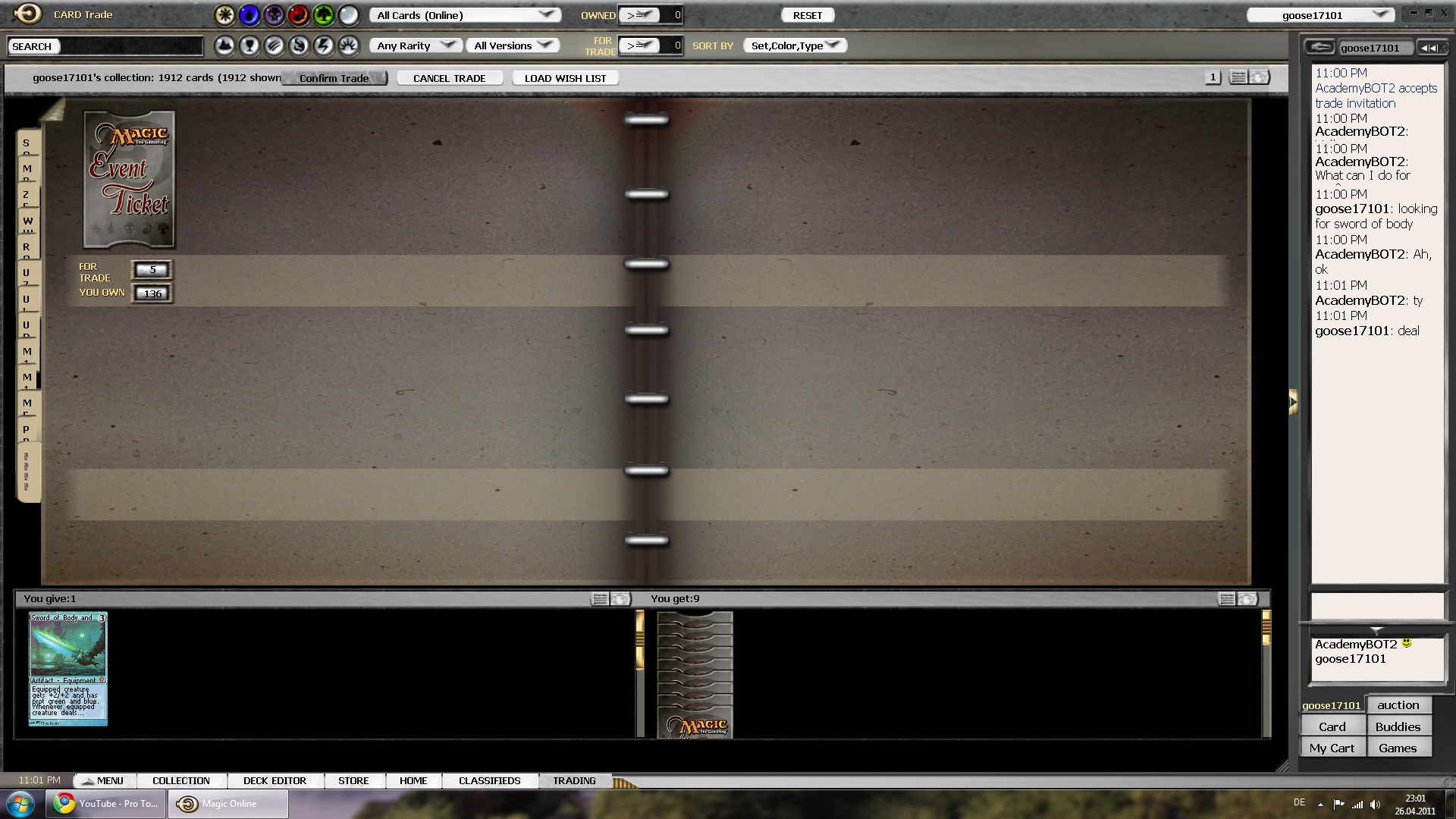
Task: Filter by red fire mana icon
Action: 299,15
